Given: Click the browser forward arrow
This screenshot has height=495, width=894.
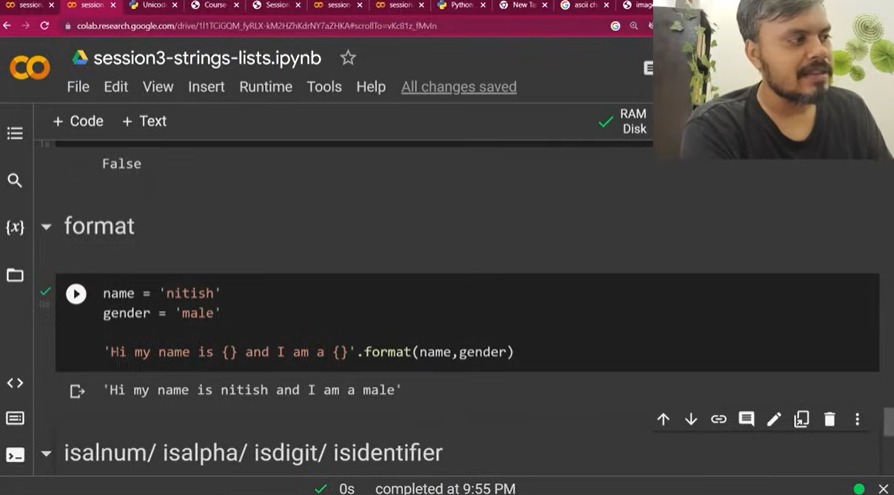Looking at the screenshot, I should tap(25, 26).
